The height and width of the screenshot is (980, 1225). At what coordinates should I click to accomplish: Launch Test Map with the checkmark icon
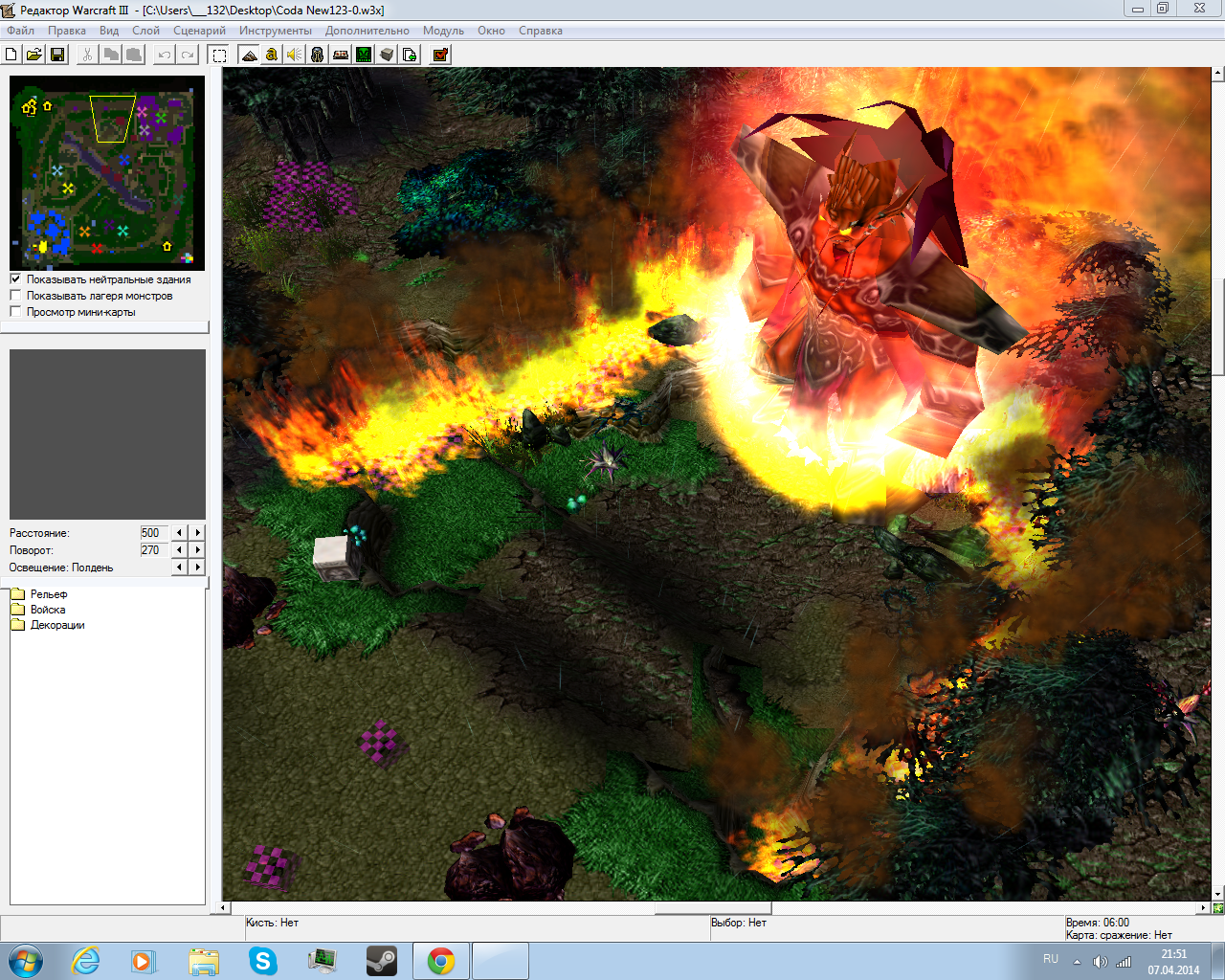440,55
